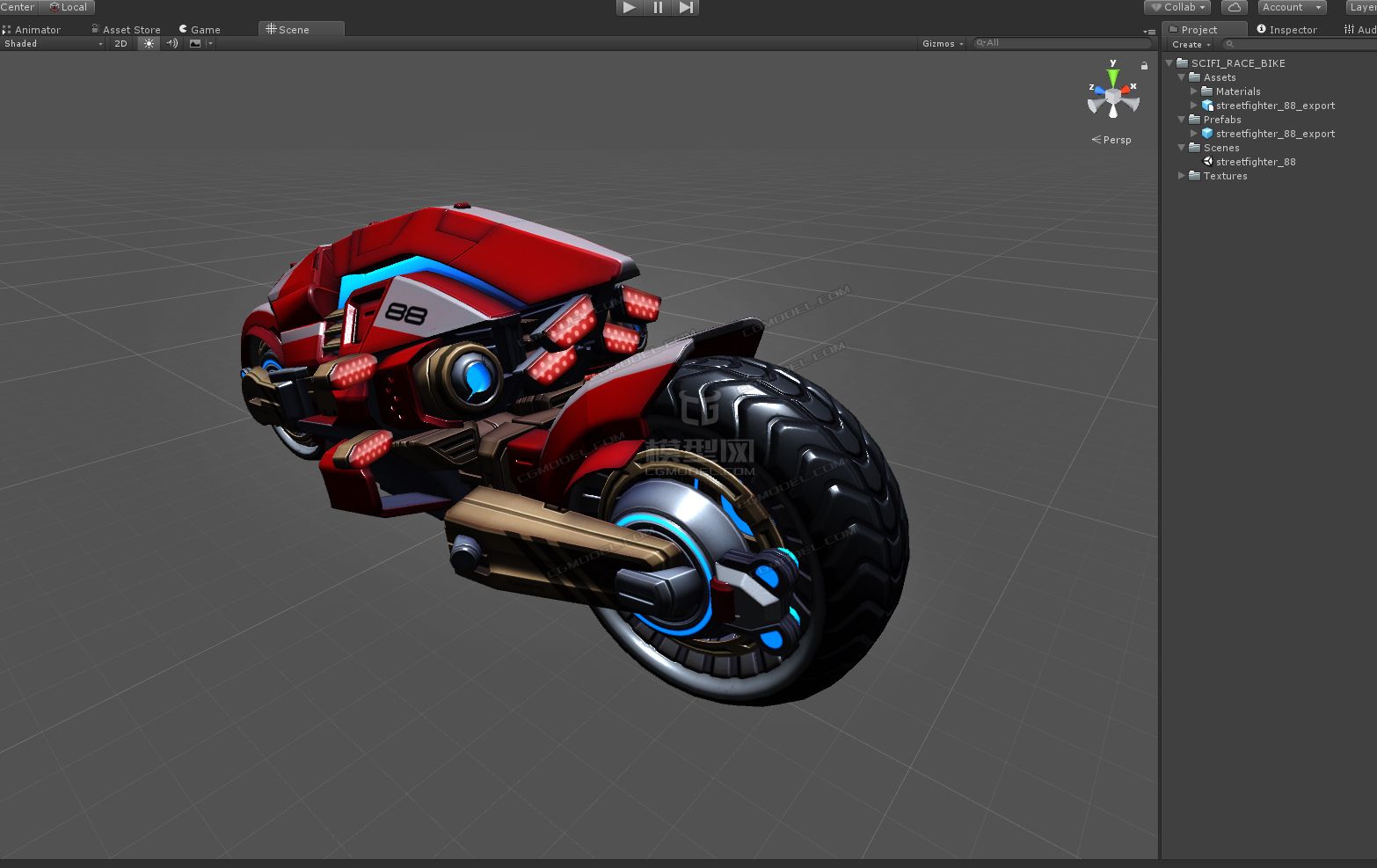
Task: Click the blue Z axis gizmo cone
Action: (1098, 89)
